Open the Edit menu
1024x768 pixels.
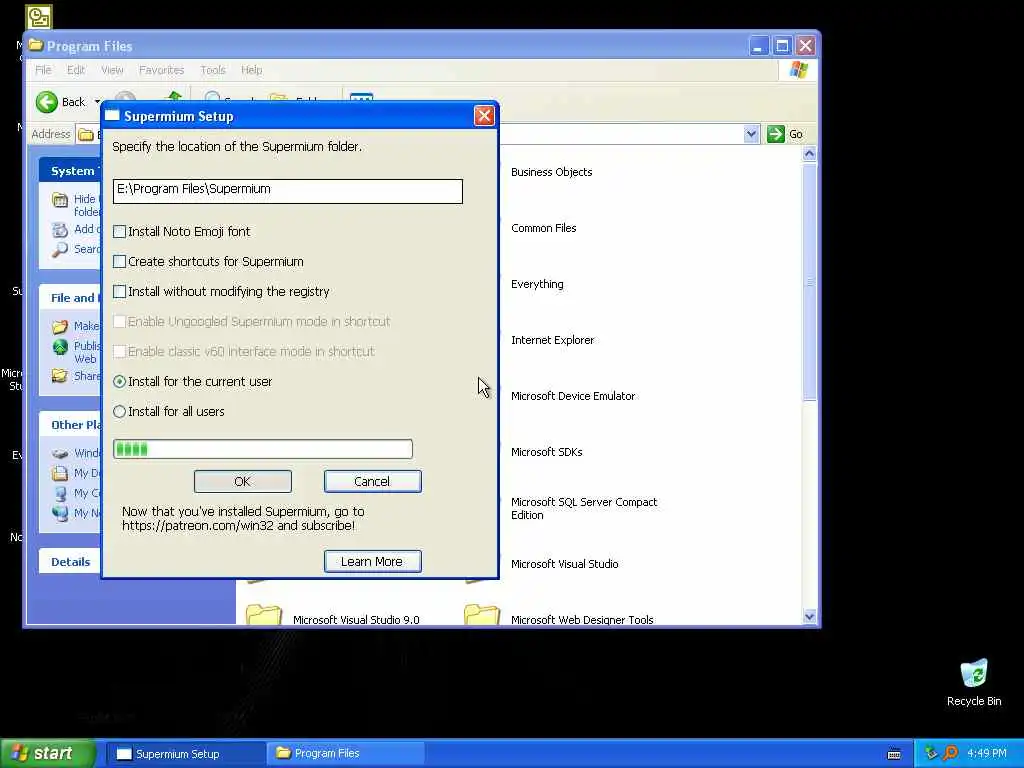coord(76,70)
